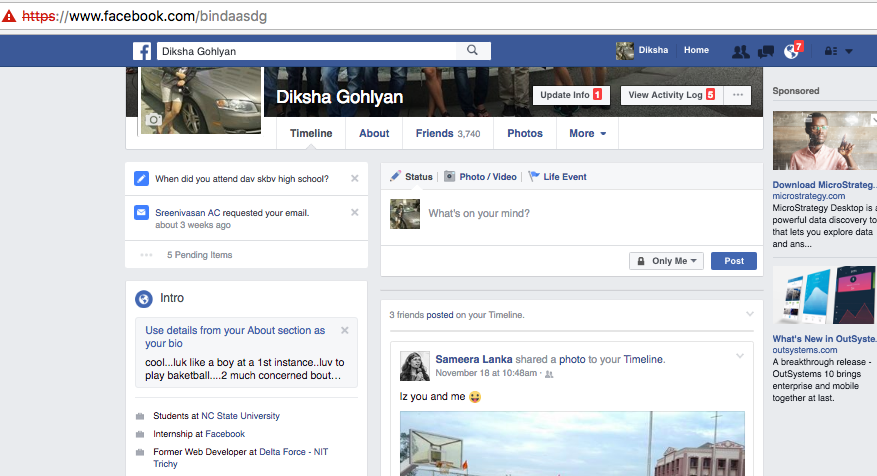Click composer profile avatar thumbnail

pos(405,214)
